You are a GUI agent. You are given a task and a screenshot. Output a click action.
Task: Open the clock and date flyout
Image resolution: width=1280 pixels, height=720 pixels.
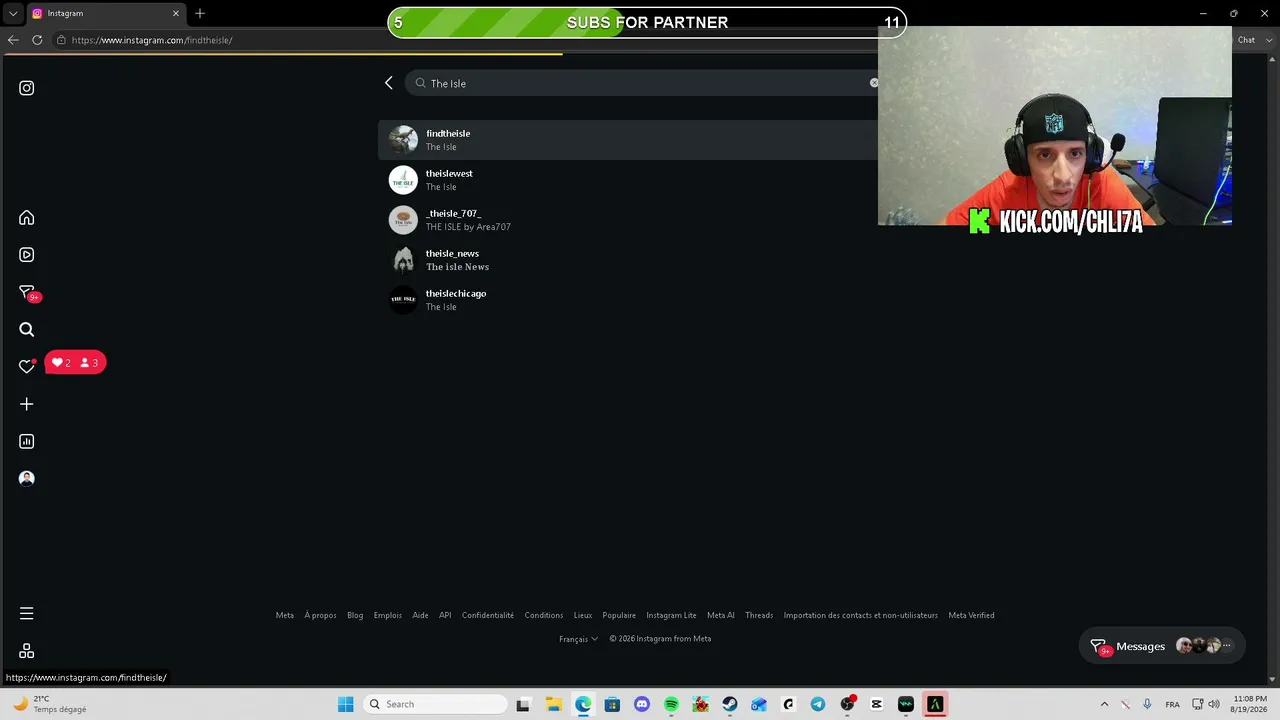[x=1248, y=704]
